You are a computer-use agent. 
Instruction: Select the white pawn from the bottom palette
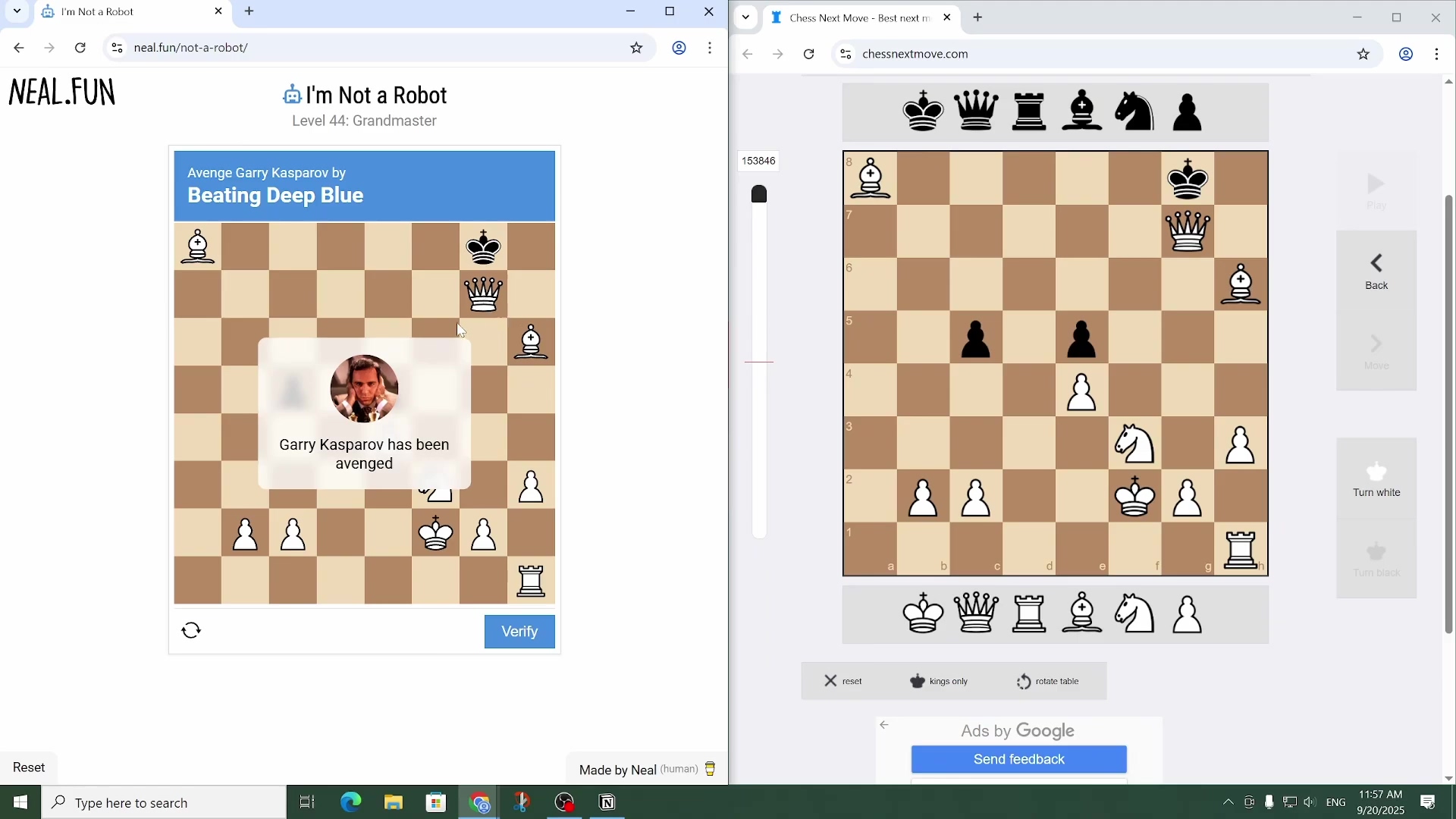pos(1188,613)
